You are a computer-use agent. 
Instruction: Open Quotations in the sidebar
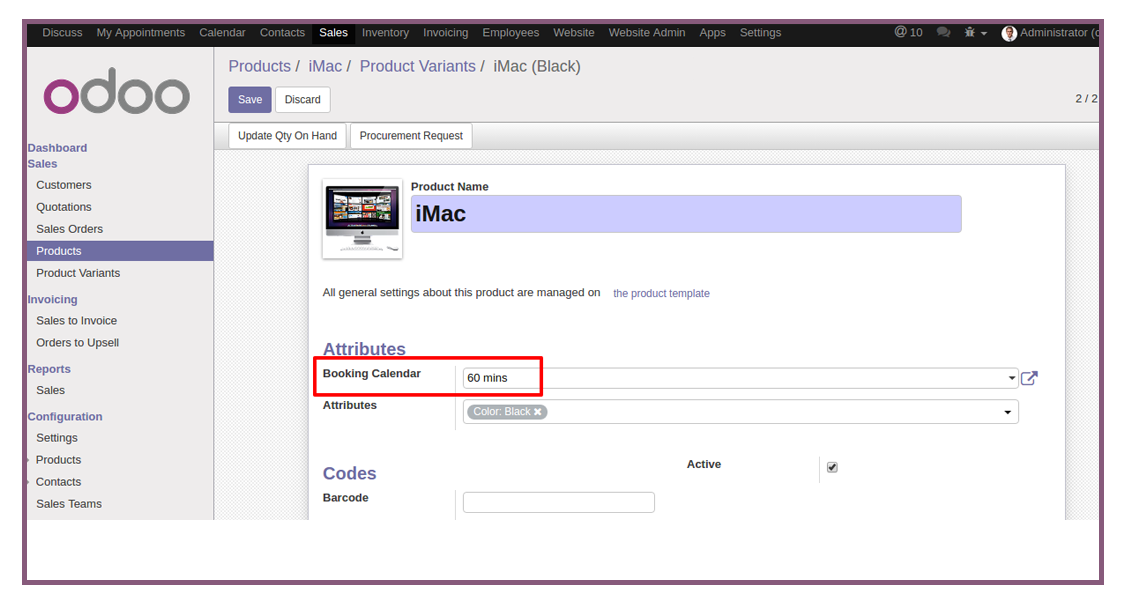coord(64,207)
